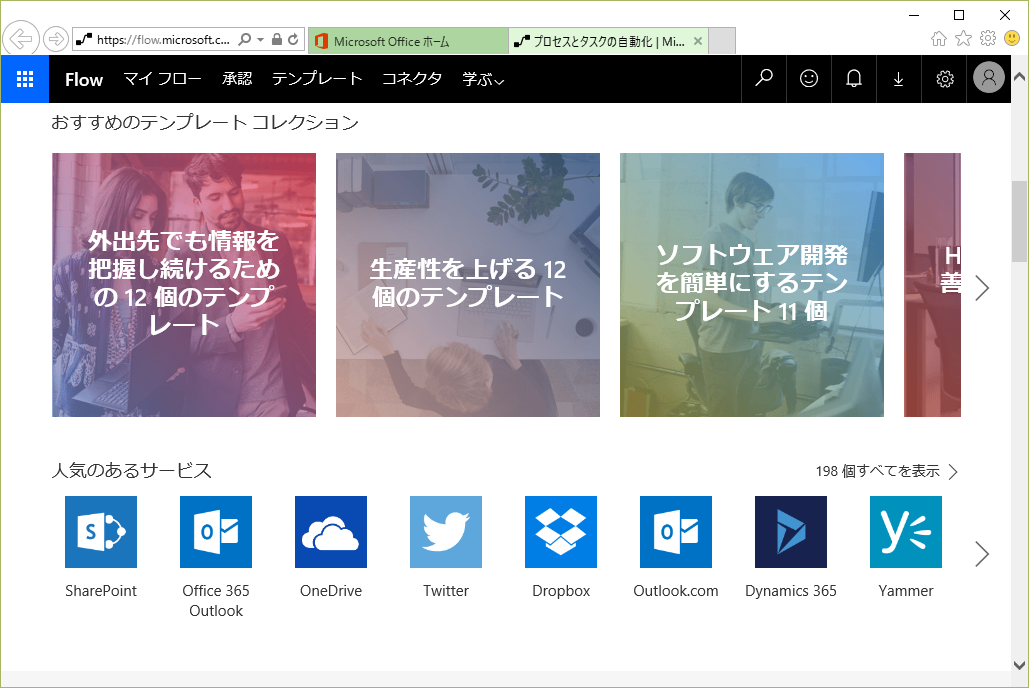Switch to the Microsoft Office ホーム tab
This screenshot has height=688, width=1029.
pos(408,41)
